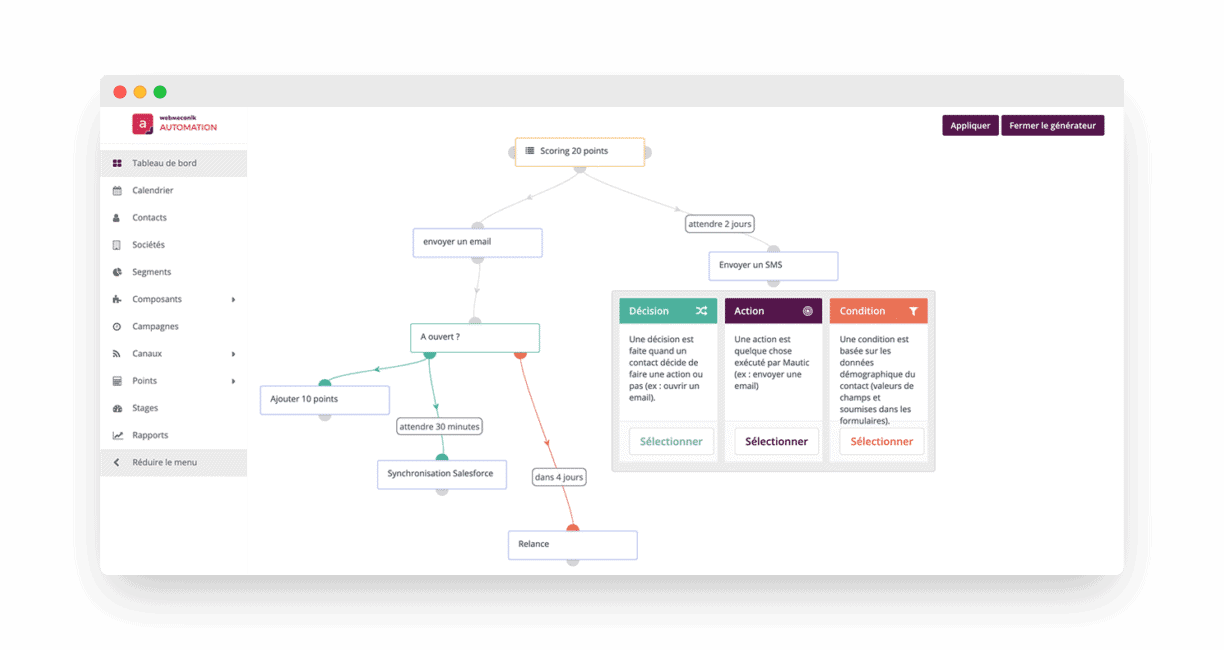Collapse sidebar with Réduire le menu
Screen dimensions: 1224x650
click(x=173, y=462)
